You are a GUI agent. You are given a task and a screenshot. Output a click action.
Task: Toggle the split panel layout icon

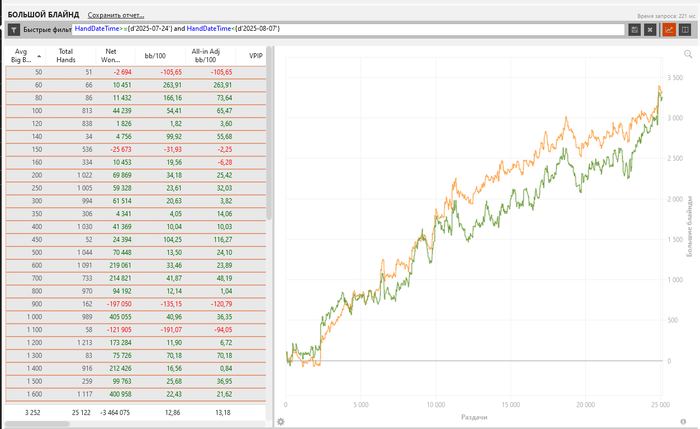(685, 30)
